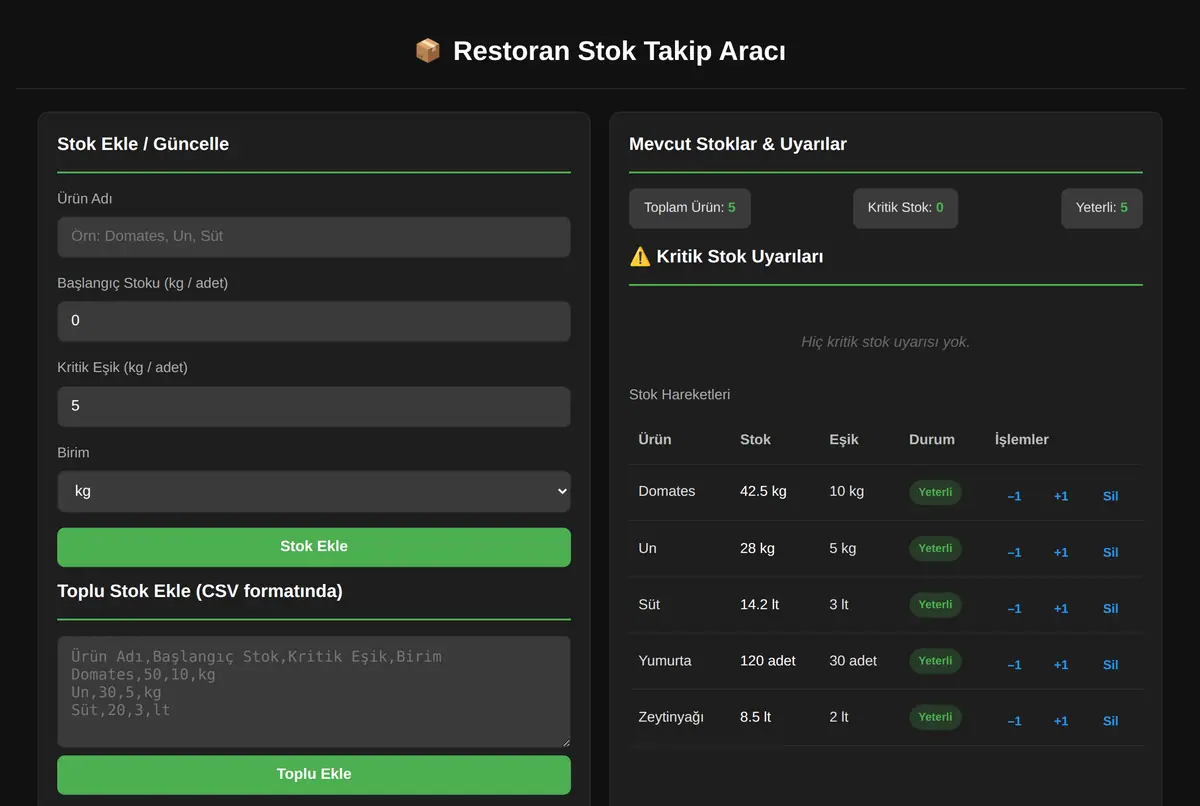This screenshot has width=1200, height=806.
Task: Increase Yumurta stock with +1
Action: [1061, 665]
